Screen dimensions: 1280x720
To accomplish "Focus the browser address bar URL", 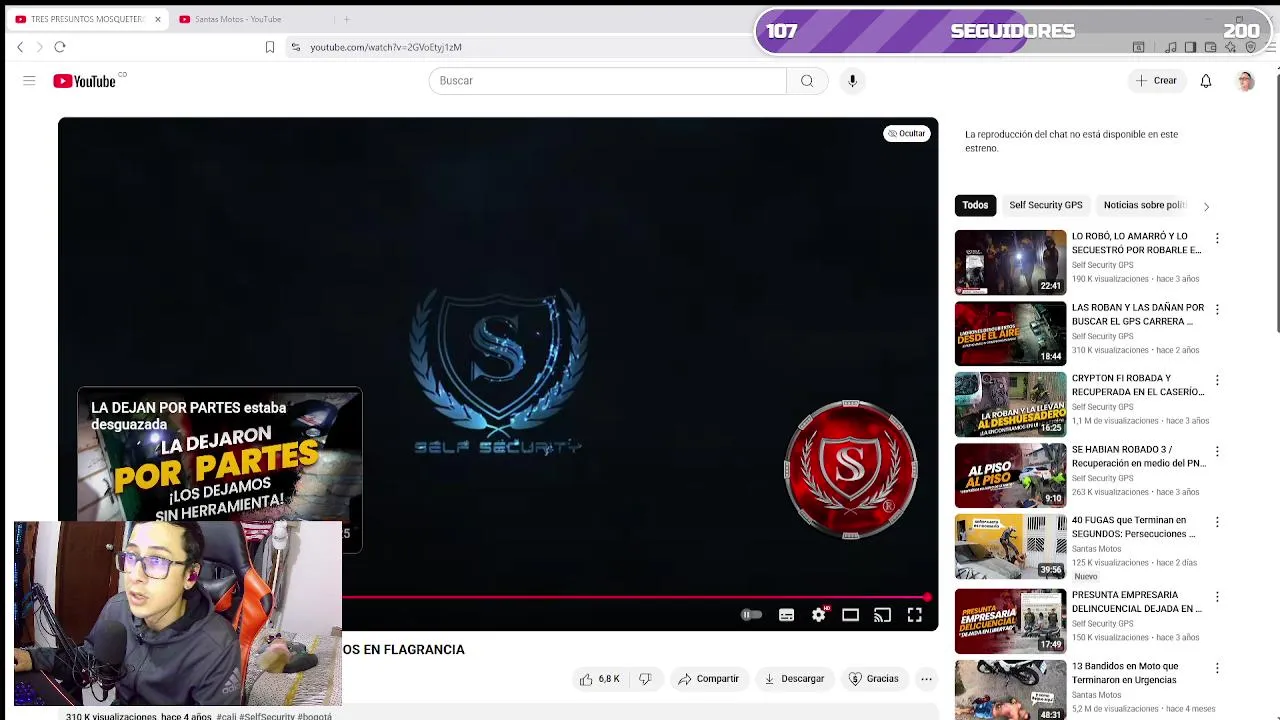I will [x=386, y=47].
